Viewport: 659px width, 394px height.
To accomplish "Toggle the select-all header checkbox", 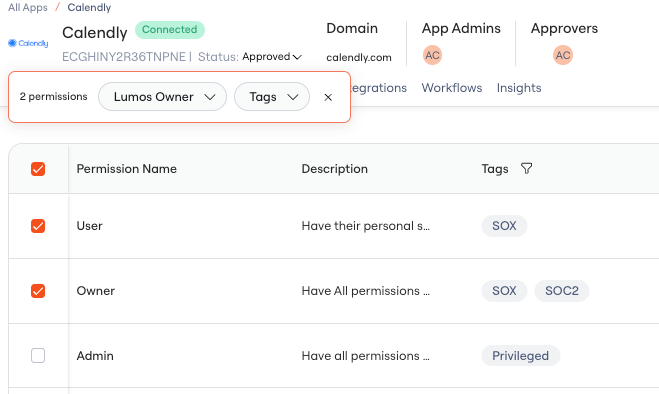I will [x=38, y=169].
